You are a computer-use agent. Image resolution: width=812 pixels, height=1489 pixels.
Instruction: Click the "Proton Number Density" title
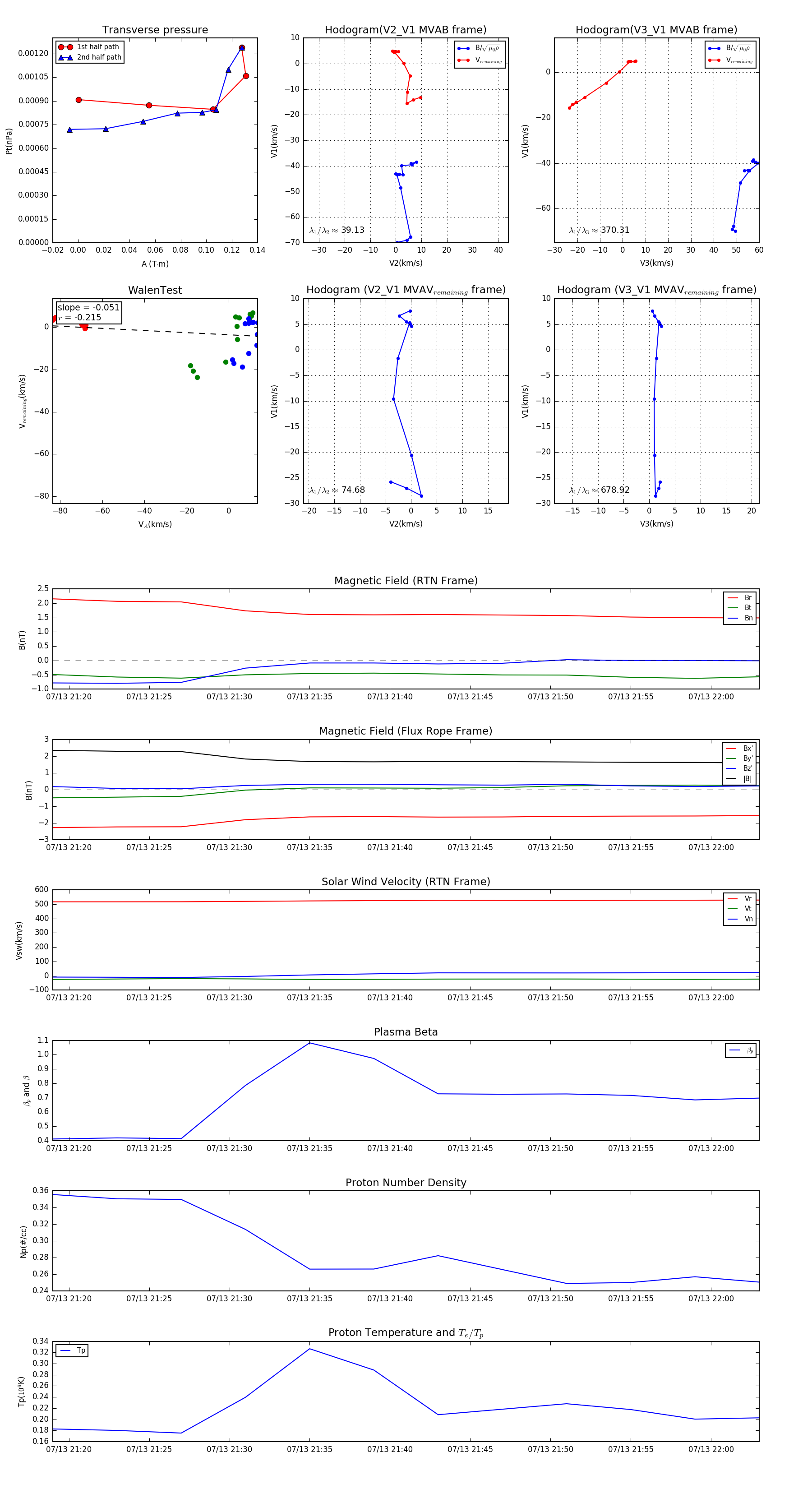click(406, 1183)
